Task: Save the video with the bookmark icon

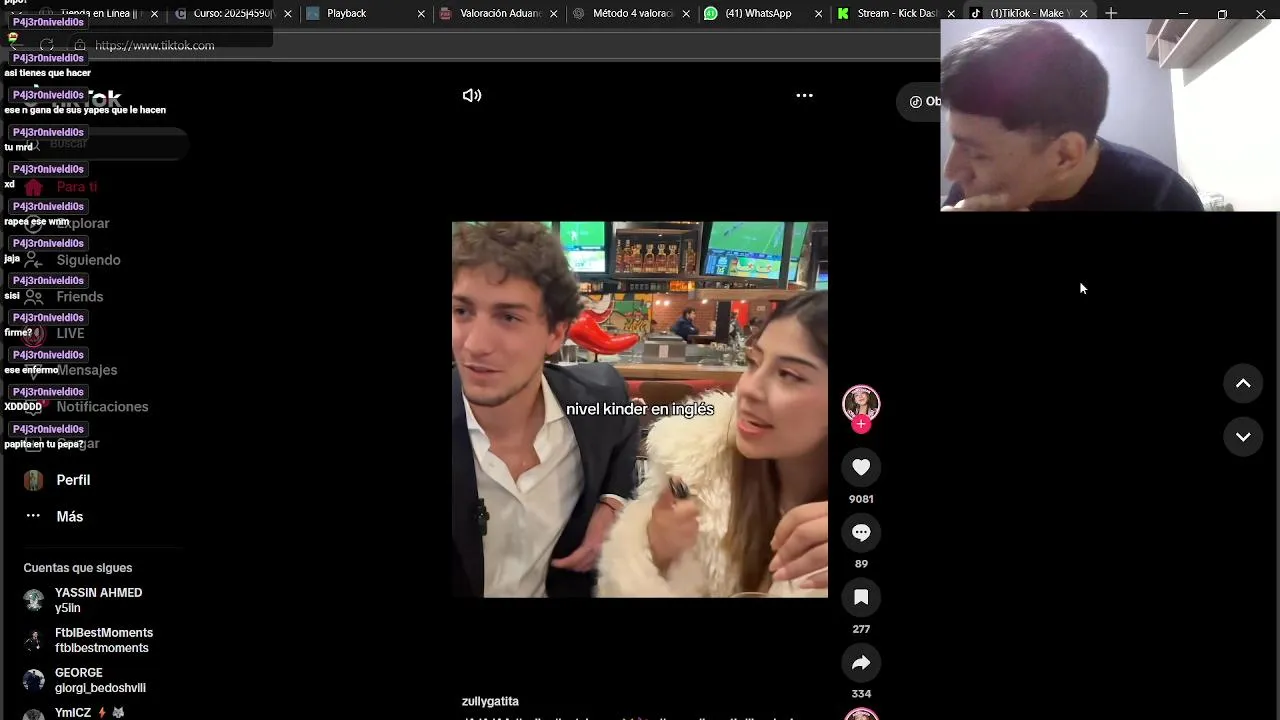Action: pos(861,597)
